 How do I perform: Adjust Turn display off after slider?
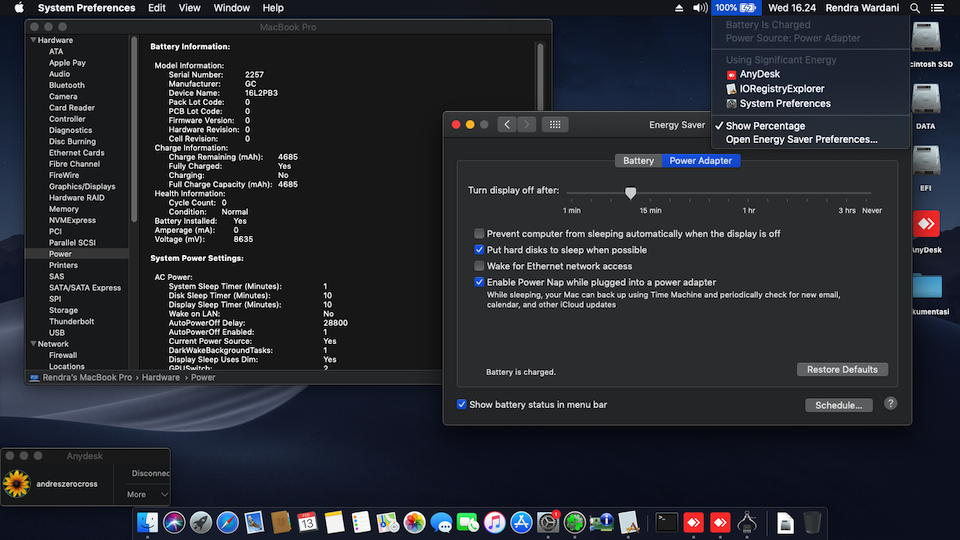[x=630, y=193]
